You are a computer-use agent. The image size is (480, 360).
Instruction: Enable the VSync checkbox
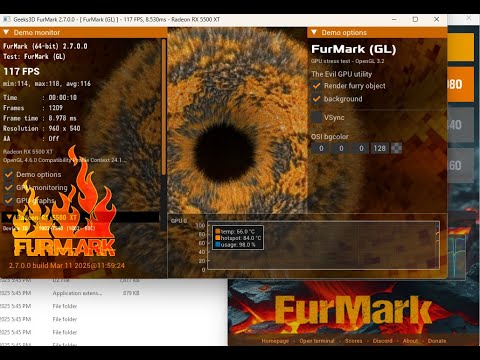(x=316, y=117)
